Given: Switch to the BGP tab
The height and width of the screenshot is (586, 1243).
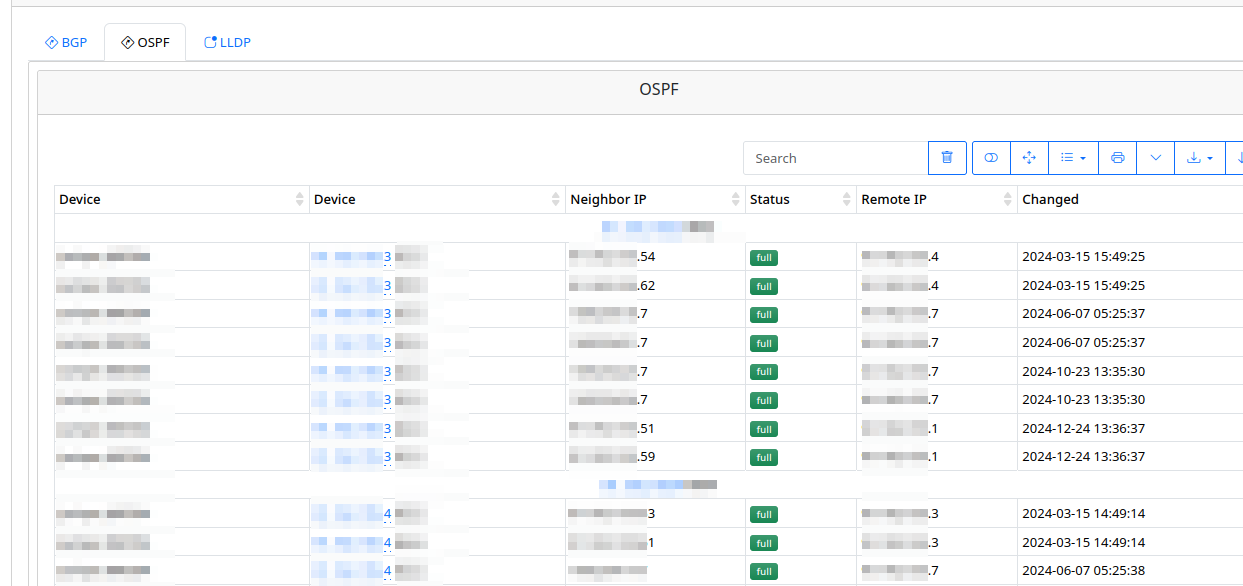Looking at the screenshot, I should [66, 43].
